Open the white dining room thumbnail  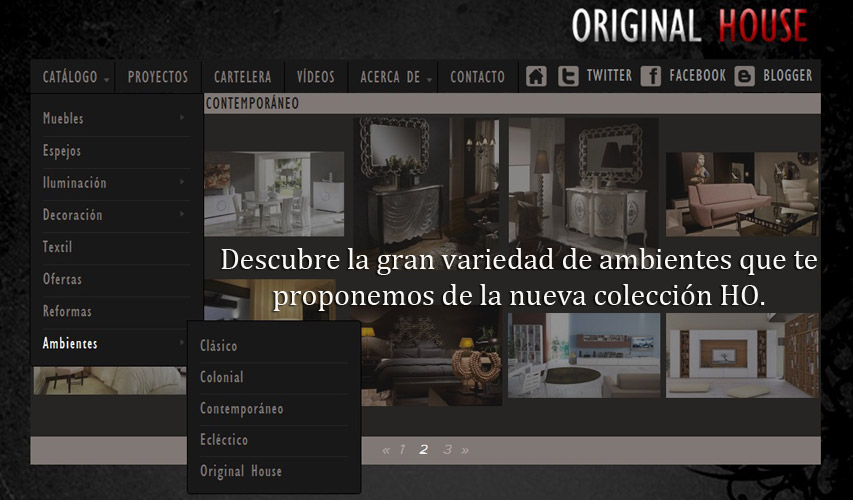point(274,194)
